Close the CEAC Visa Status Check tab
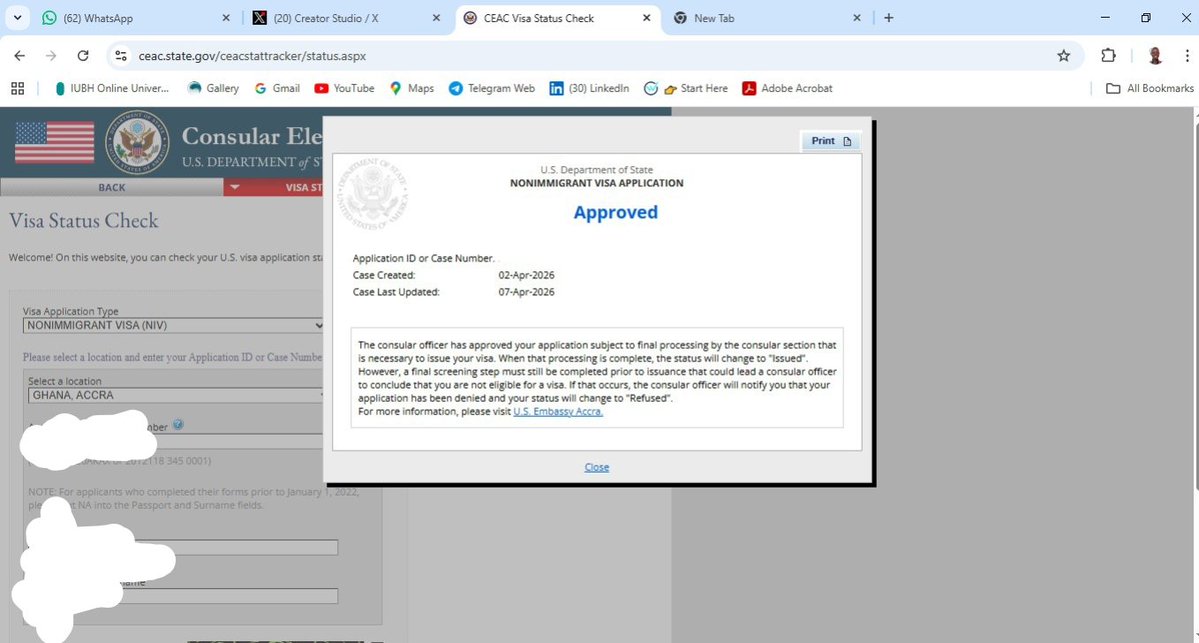This screenshot has width=1199, height=643. 646,18
